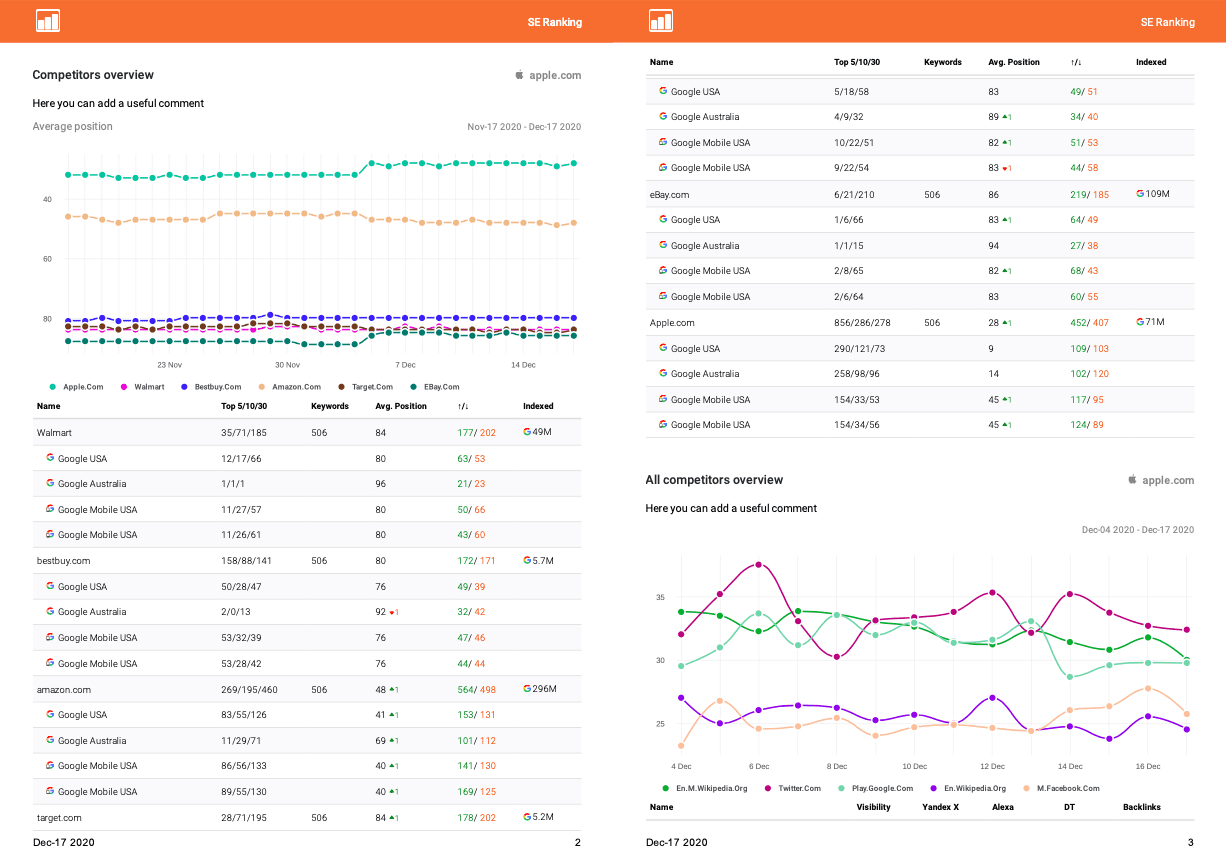Click the Keywords column header on page 2
Viewport: 1226px width, 866px height.
click(330, 406)
